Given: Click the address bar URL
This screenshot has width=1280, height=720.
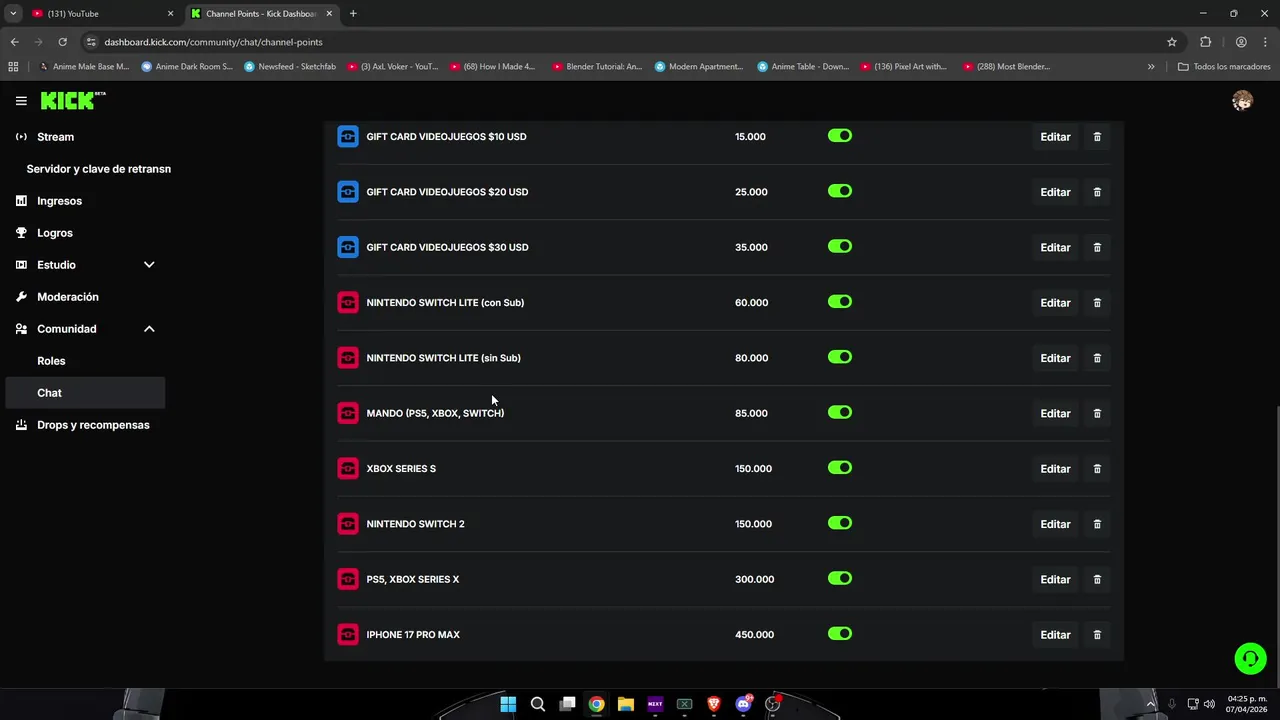Looking at the screenshot, I should click(x=213, y=42).
